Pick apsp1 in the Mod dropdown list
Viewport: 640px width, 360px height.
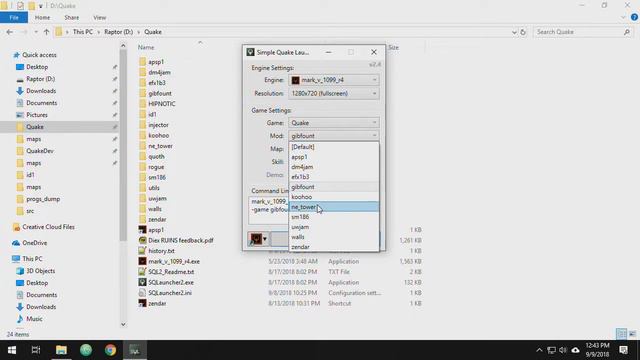333,157
